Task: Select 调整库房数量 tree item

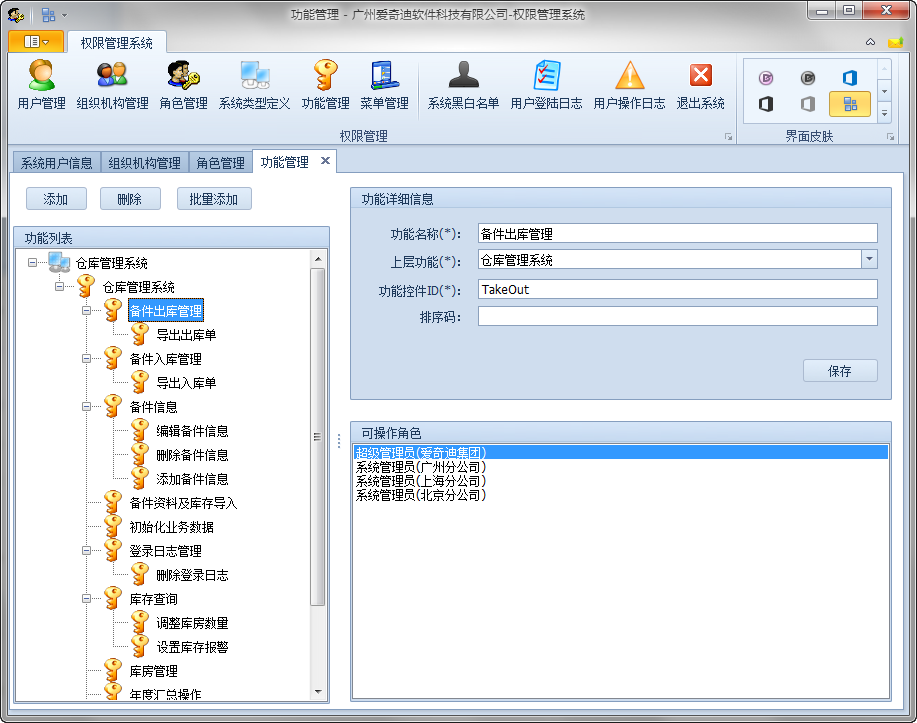Action: pos(192,622)
